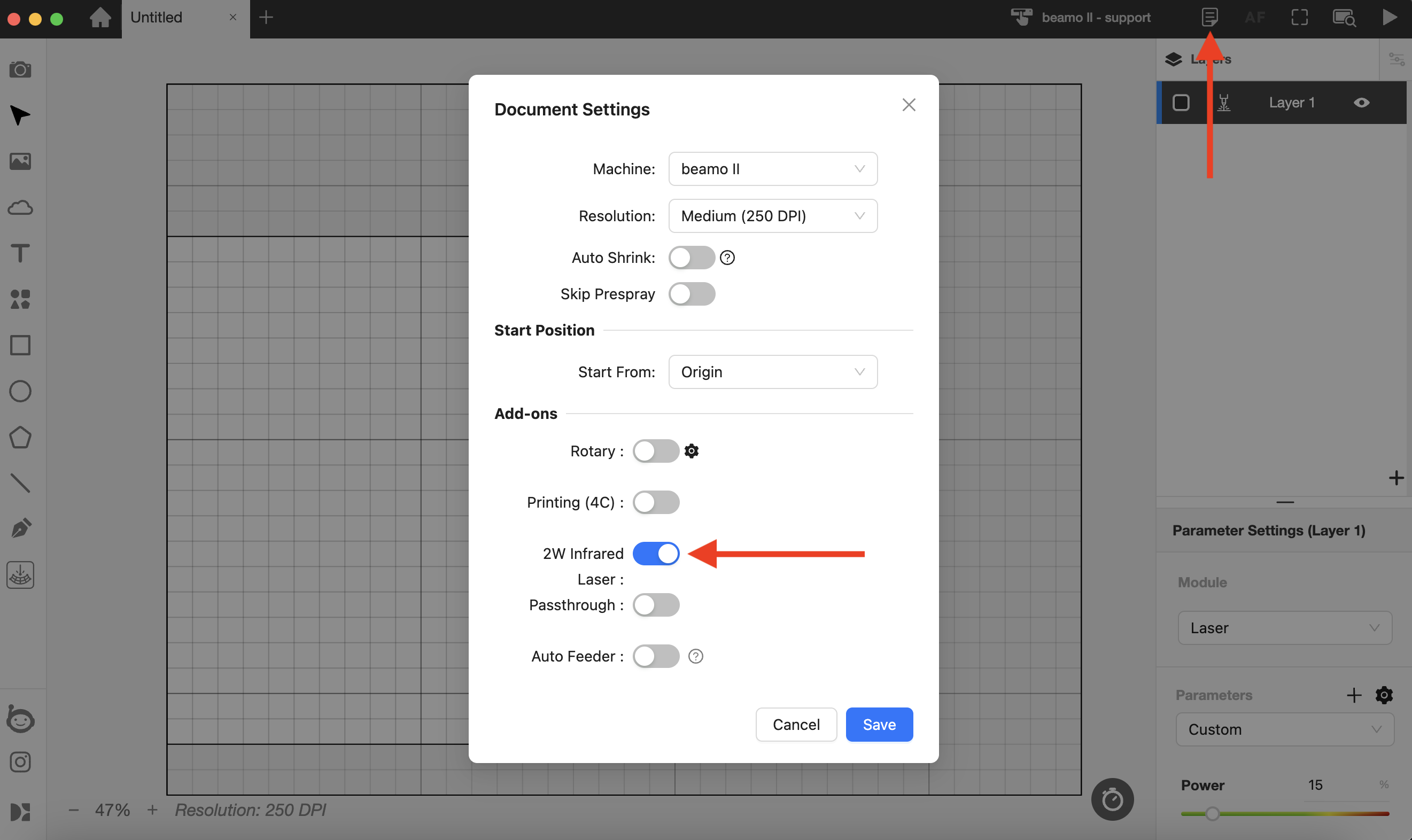This screenshot has width=1412, height=840.
Task: Open the Custom parameters dropdown
Action: point(1284,729)
